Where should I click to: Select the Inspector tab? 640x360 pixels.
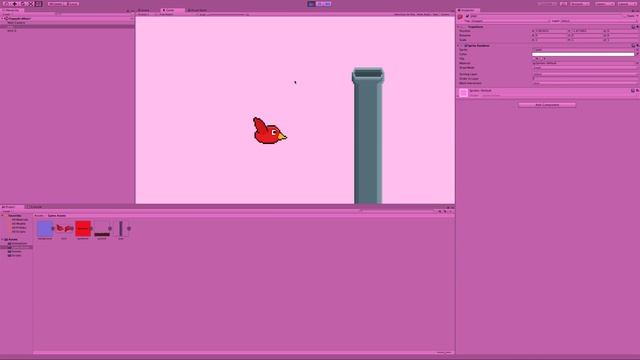coord(468,10)
